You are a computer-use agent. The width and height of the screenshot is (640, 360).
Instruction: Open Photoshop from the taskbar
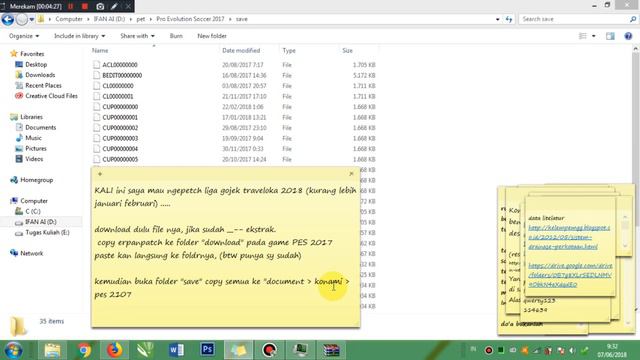207,350
